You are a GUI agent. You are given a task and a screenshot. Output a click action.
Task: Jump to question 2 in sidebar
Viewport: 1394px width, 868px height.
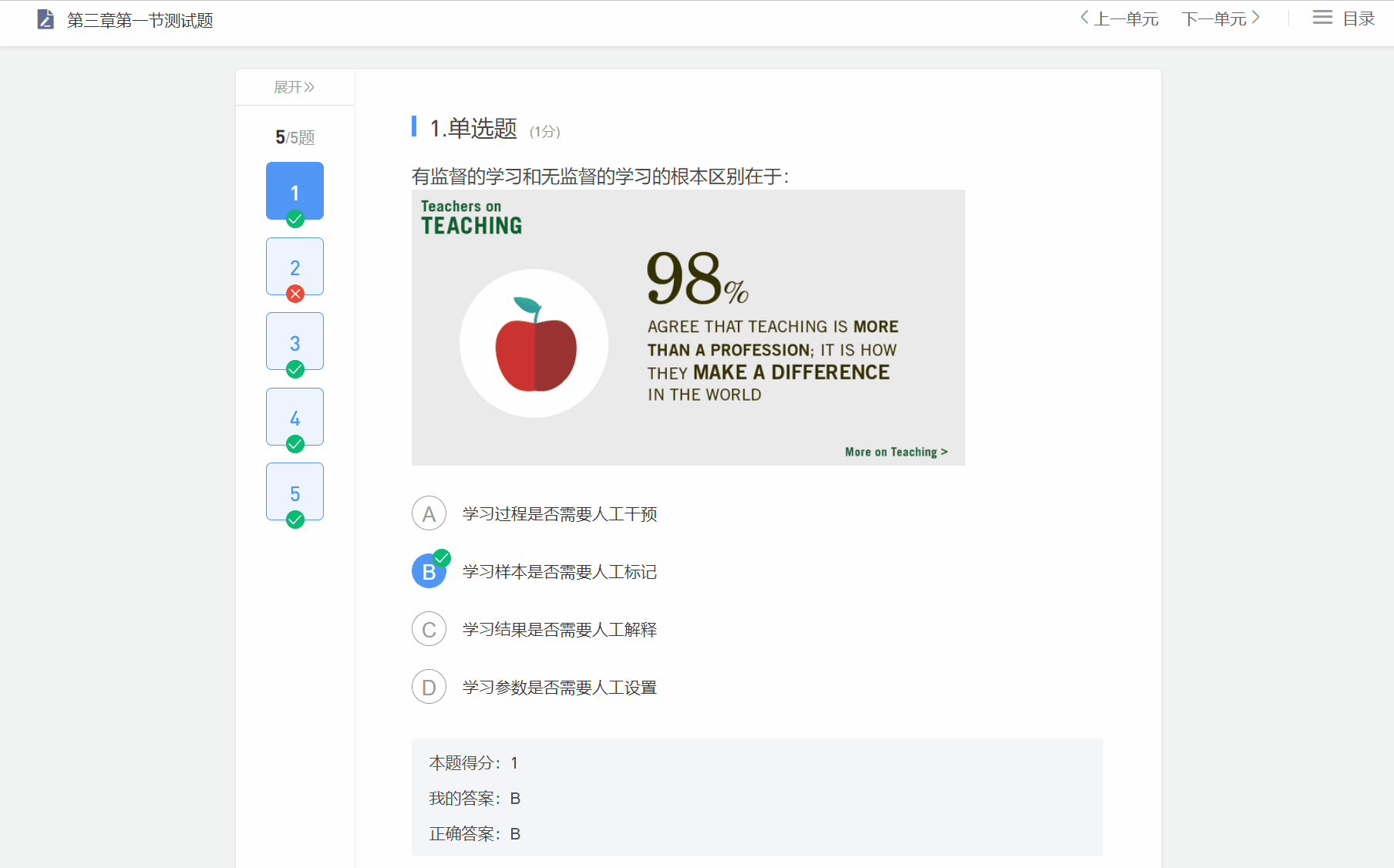pos(295,266)
